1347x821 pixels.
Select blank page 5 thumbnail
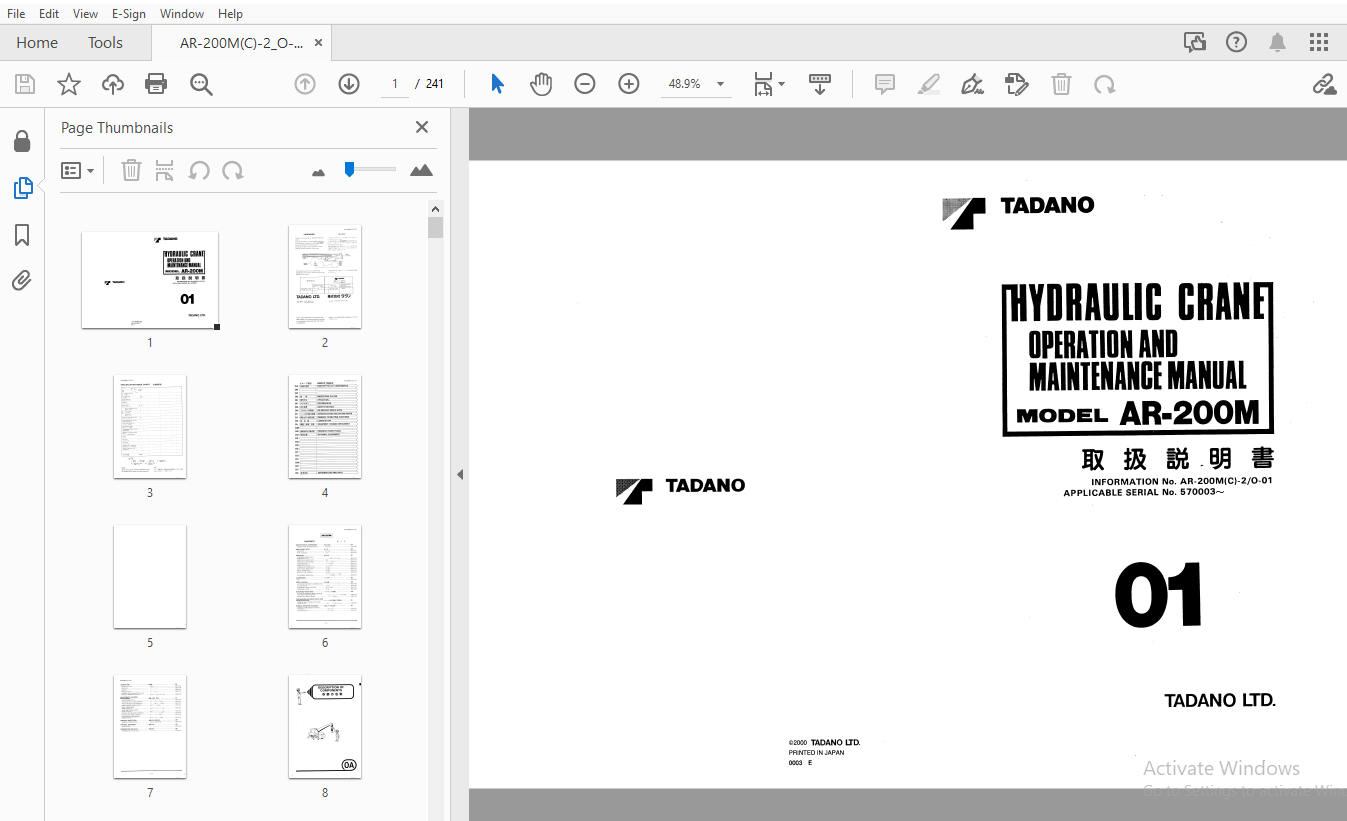pos(150,577)
